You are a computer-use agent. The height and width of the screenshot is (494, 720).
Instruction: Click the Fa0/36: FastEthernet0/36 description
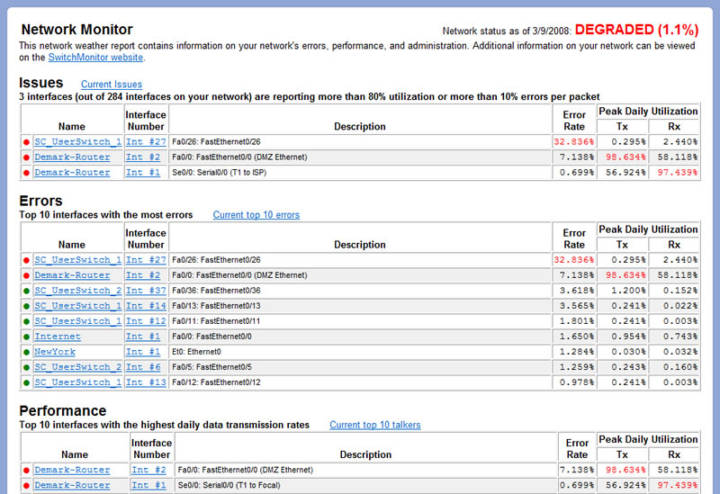pyautogui.click(x=216, y=291)
